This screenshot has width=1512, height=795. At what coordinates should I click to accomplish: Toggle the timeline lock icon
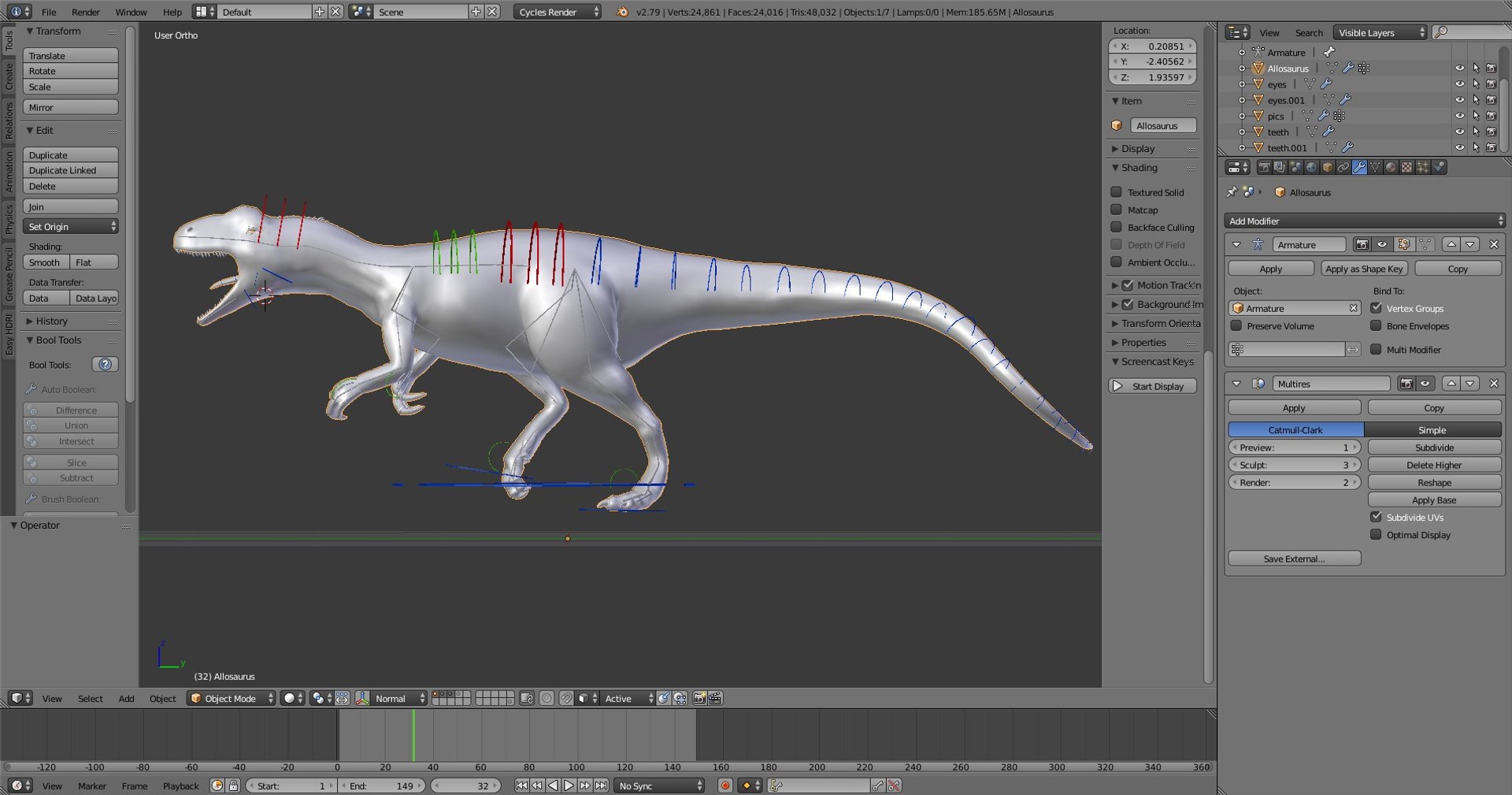[233, 786]
